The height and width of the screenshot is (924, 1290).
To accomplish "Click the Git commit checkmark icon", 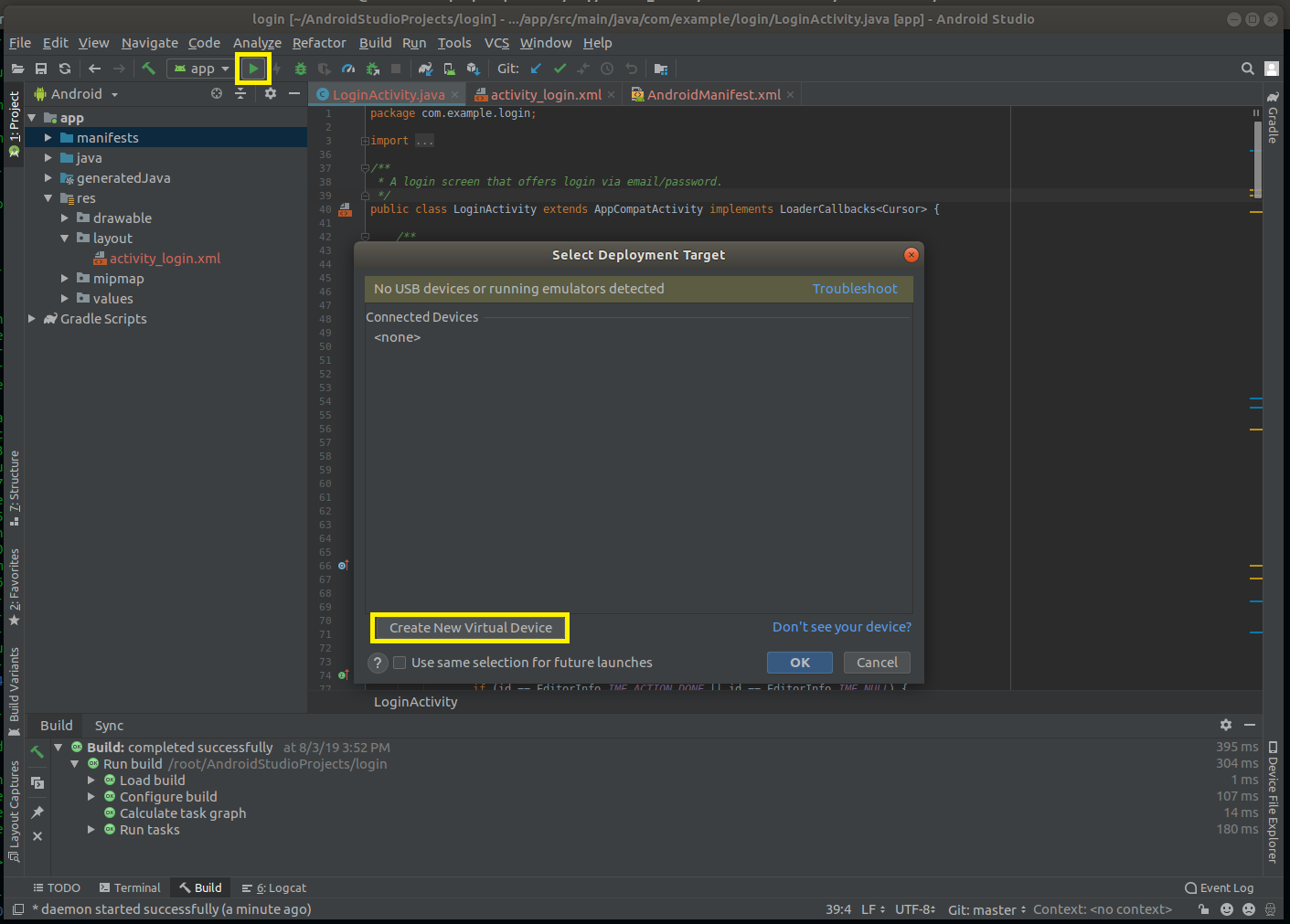I will (x=560, y=69).
